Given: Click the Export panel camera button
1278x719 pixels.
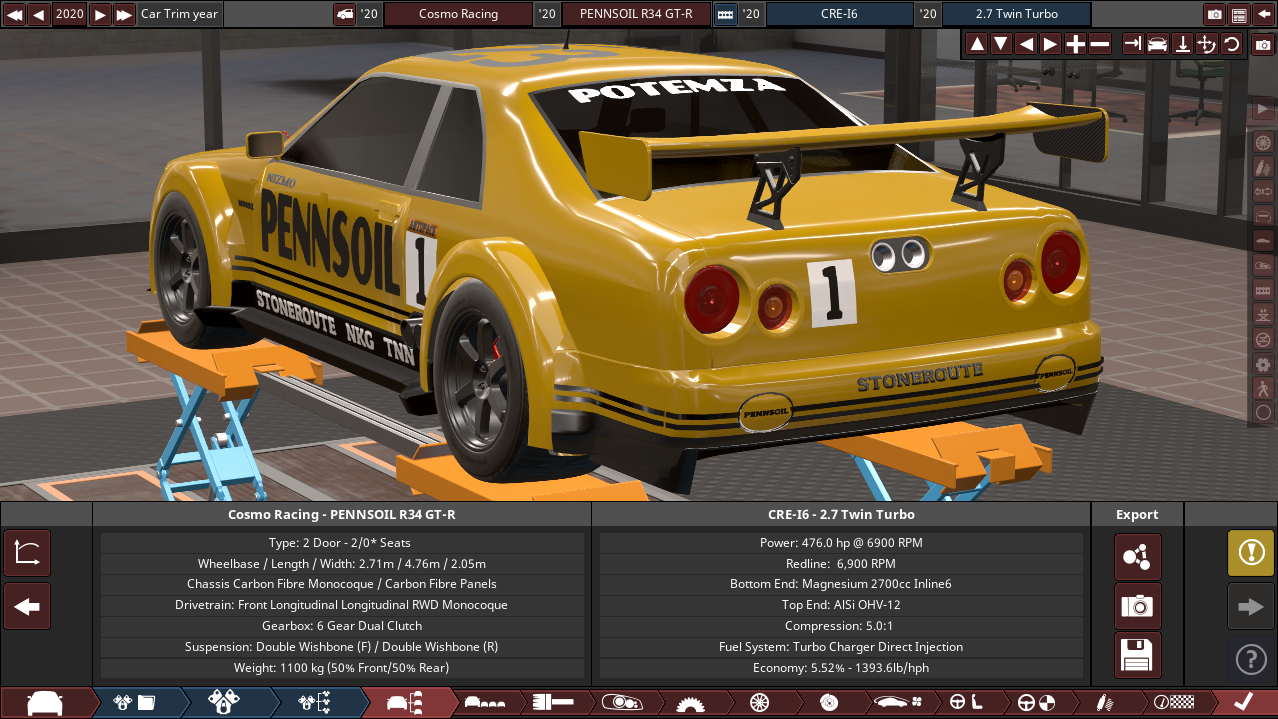Looking at the screenshot, I should [1138, 606].
